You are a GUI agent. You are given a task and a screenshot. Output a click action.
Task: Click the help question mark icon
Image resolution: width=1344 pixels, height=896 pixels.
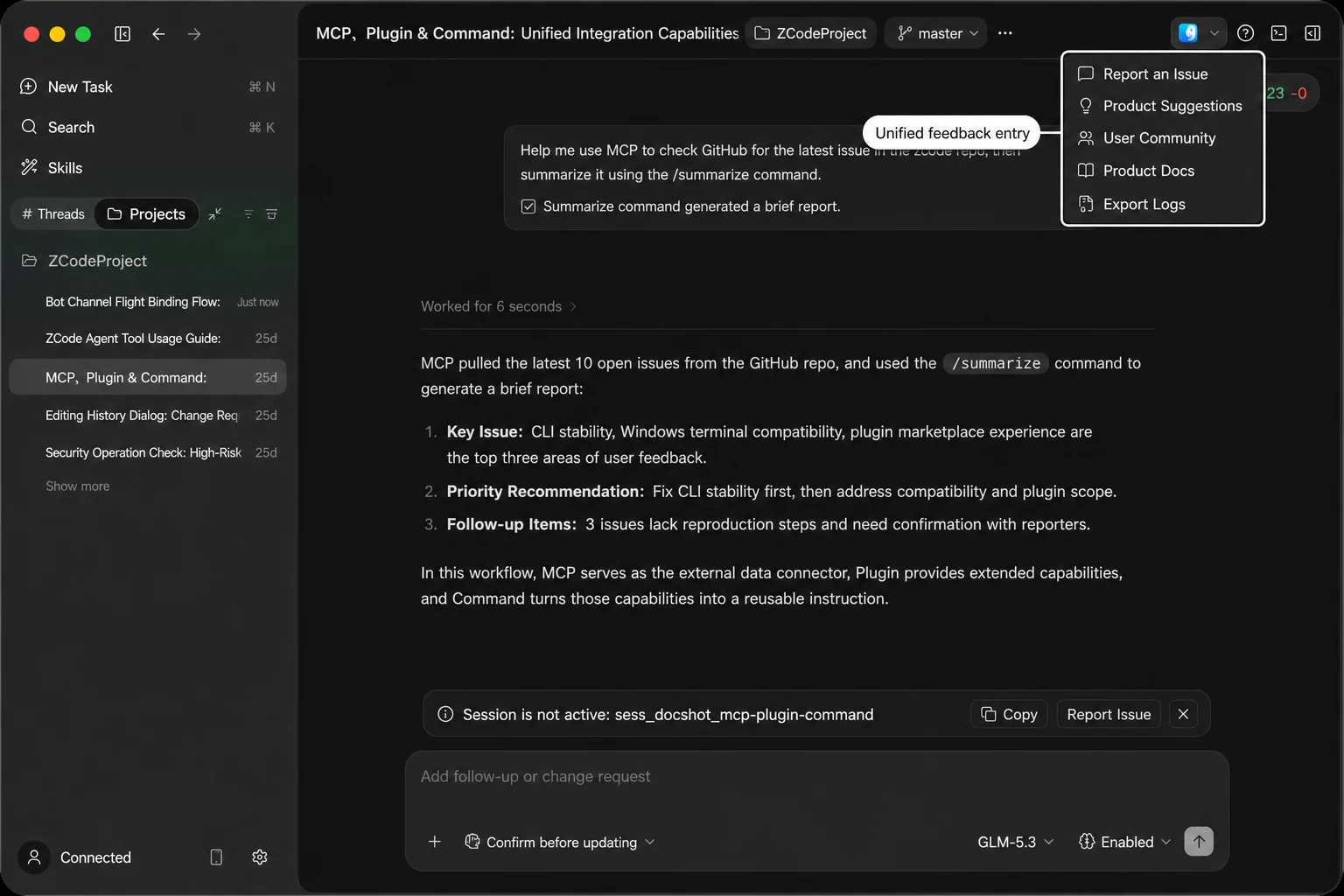pos(1246,33)
